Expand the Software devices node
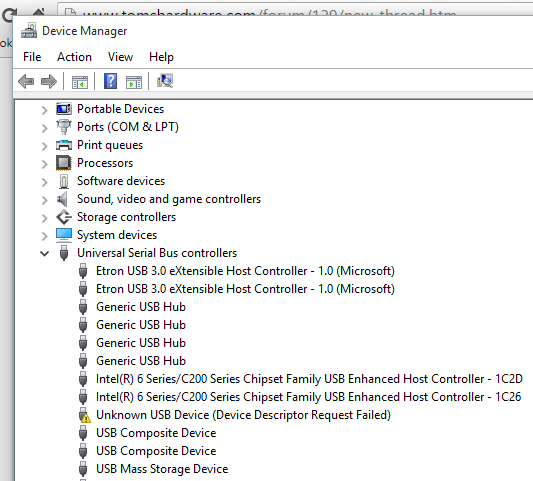533x481 pixels. click(44, 182)
